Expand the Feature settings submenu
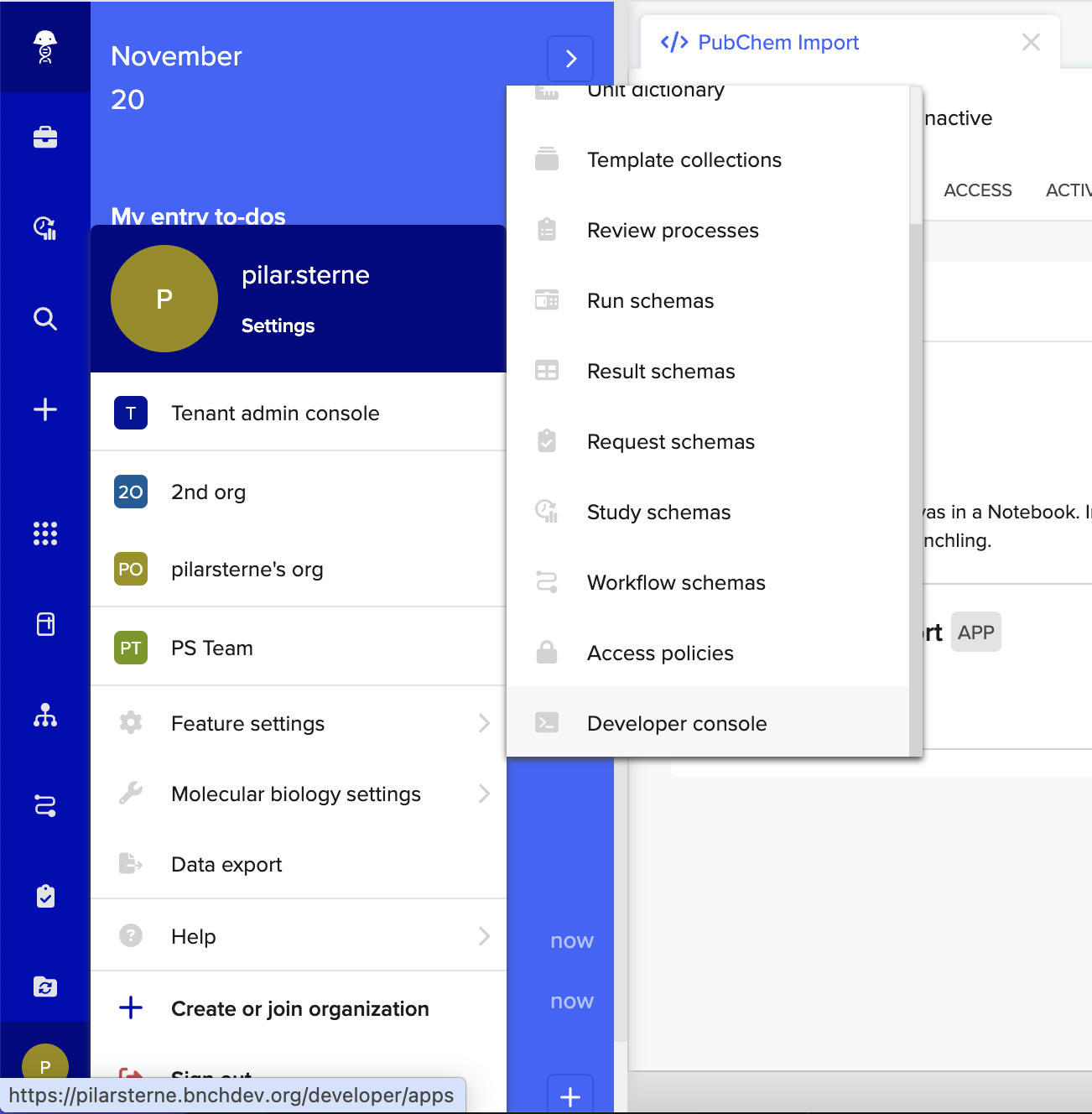The height and width of the screenshot is (1114, 1092). (483, 723)
